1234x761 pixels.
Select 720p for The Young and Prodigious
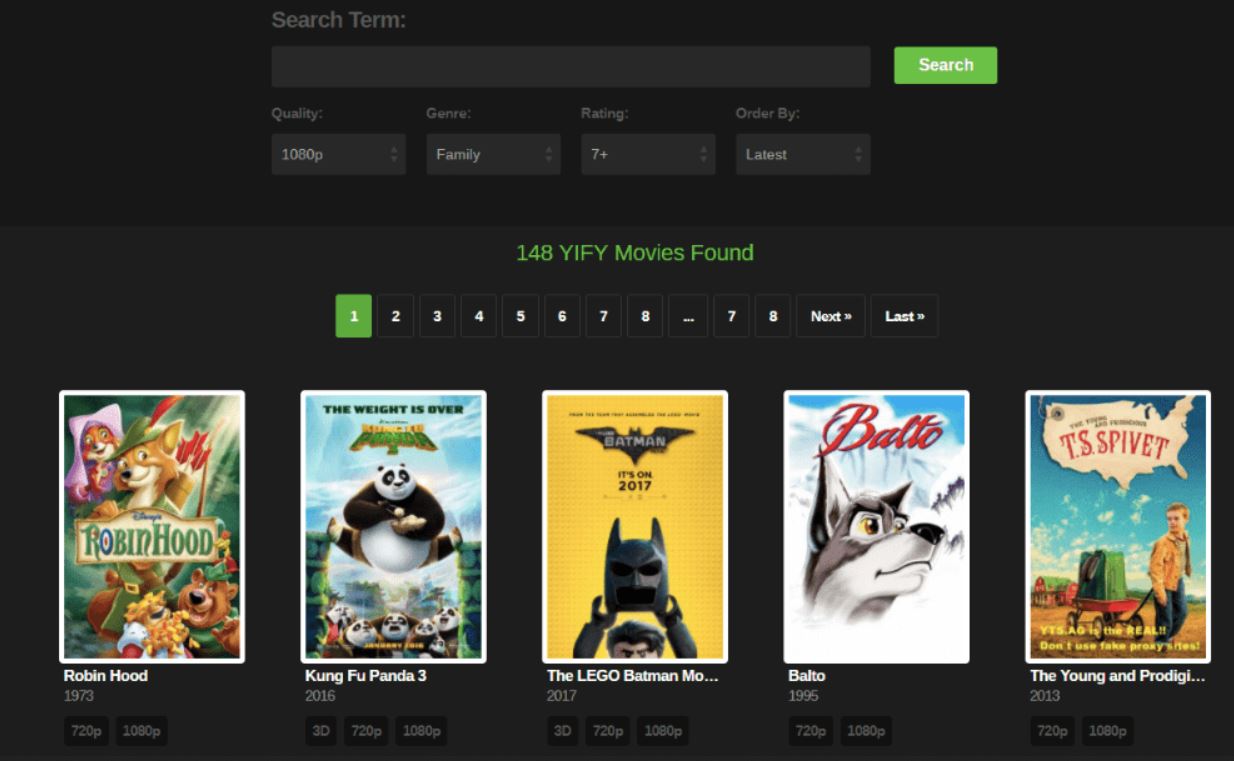(1052, 731)
